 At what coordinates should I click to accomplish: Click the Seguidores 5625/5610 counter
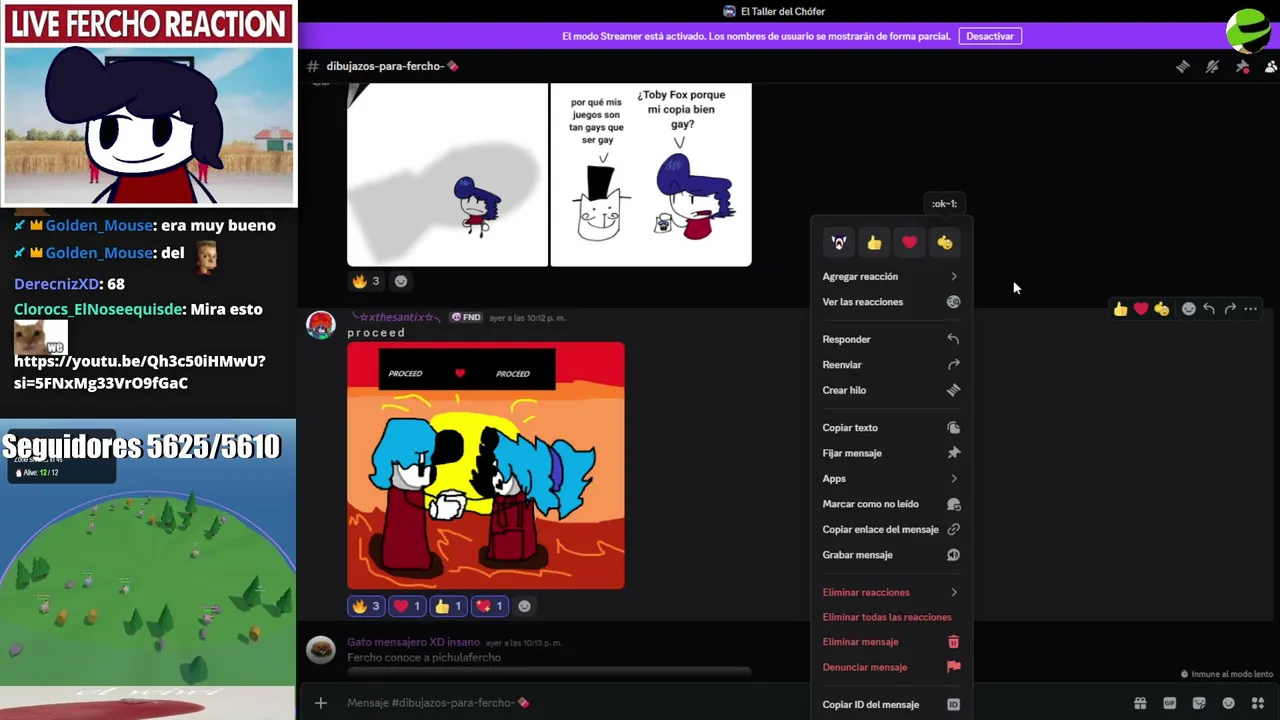click(141, 446)
